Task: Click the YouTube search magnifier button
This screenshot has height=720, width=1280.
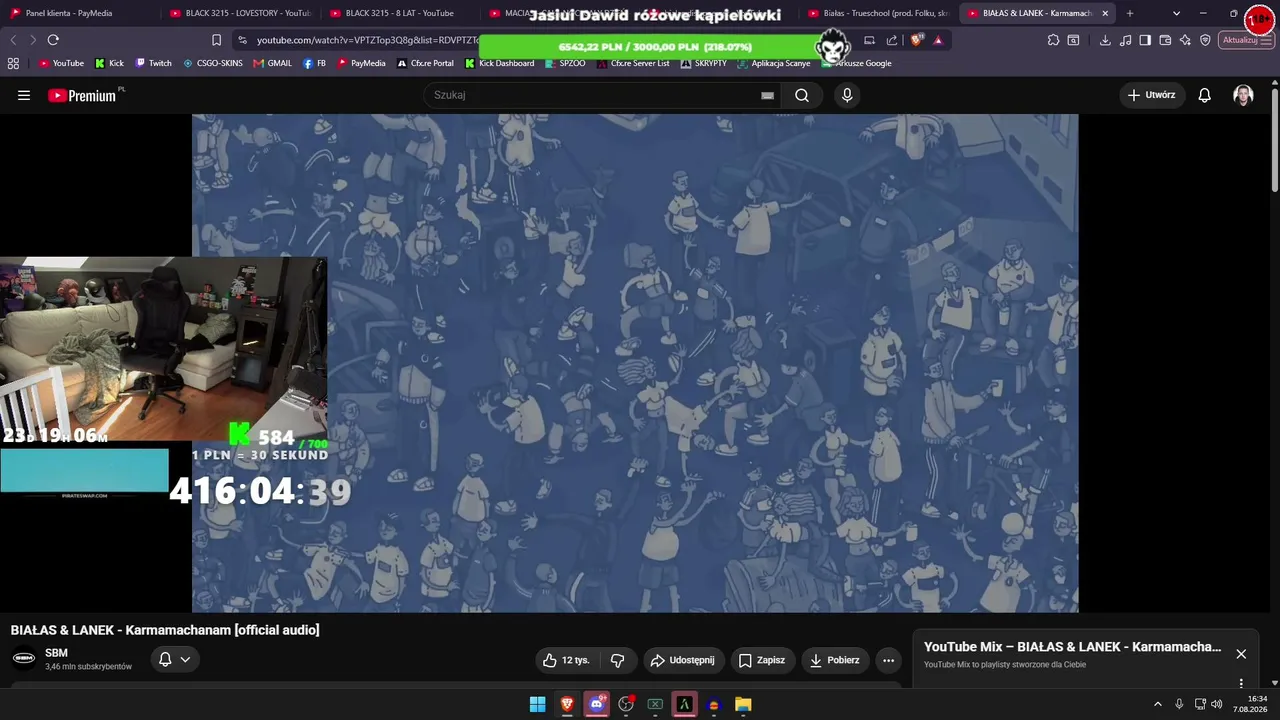Action: click(802, 95)
